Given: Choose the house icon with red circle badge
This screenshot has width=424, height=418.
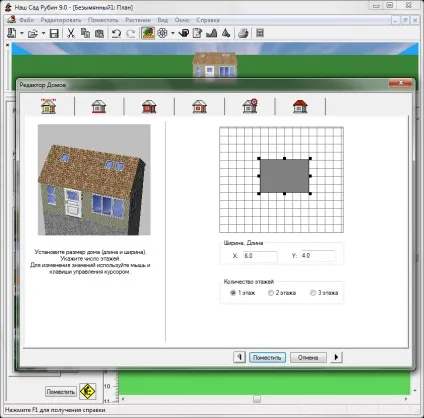Looking at the screenshot, I should click(250, 106).
